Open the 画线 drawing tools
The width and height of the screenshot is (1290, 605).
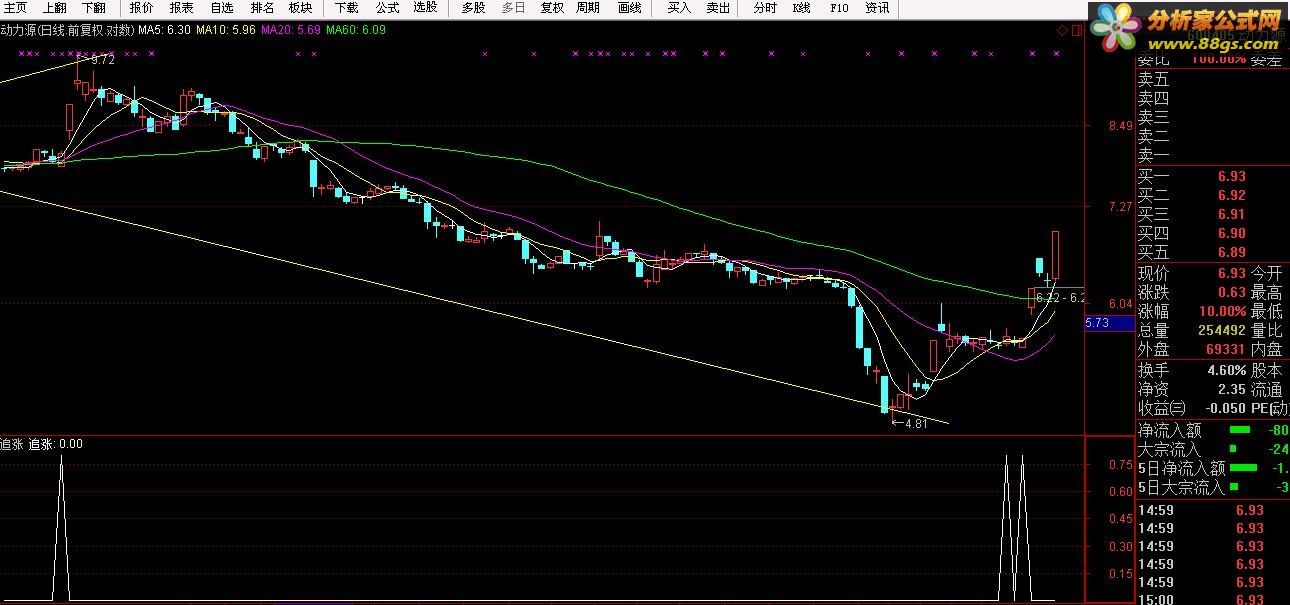click(x=629, y=8)
